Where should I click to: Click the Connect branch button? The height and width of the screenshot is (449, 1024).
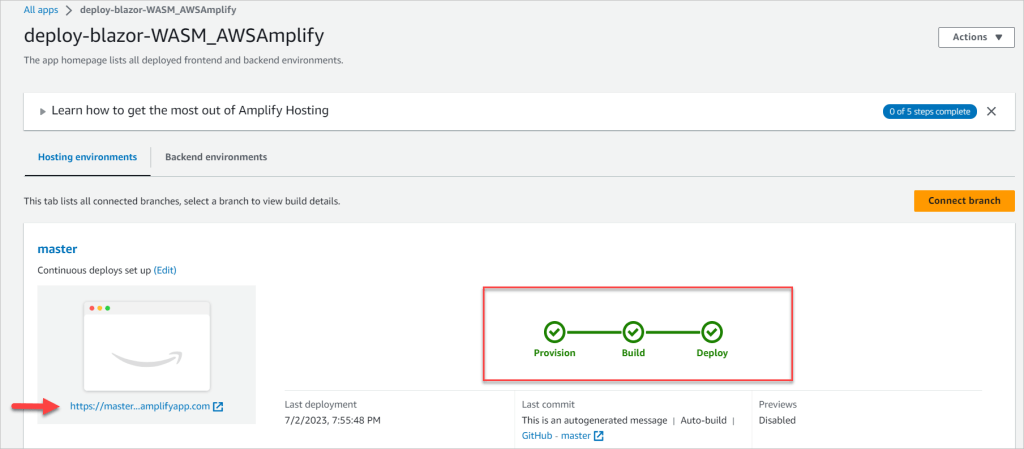point(964,200)
